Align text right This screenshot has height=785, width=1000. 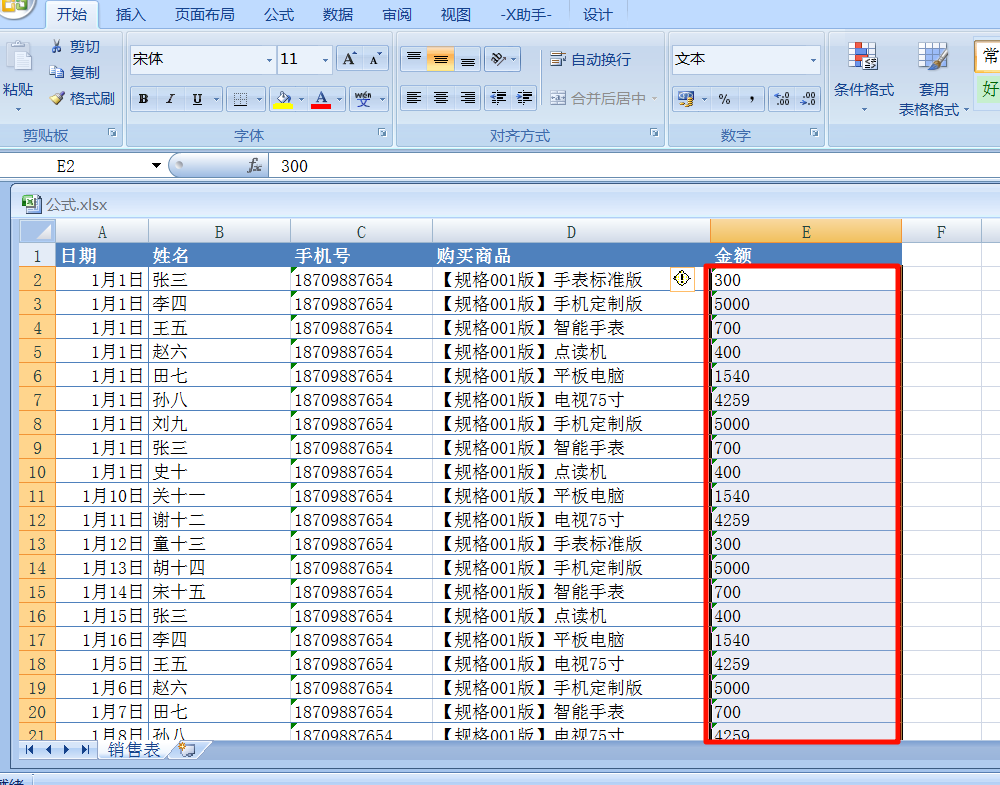pyautogui.click(x=467, y=98)
